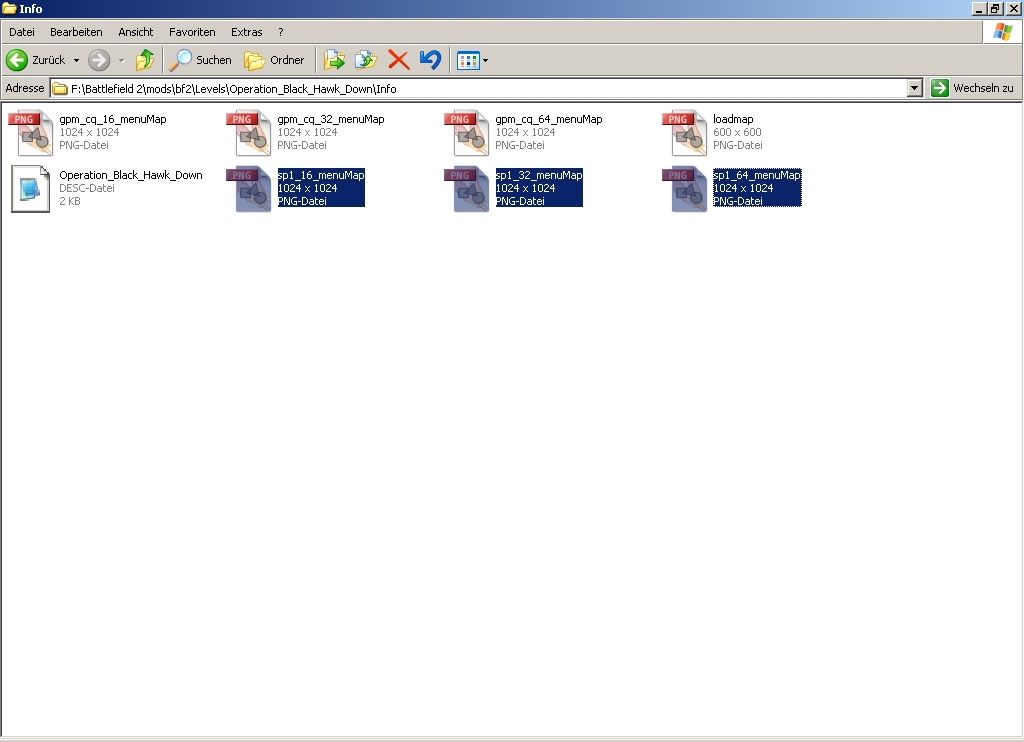1024x742 pixels.
Task: Select the gpm_cq_32_menuMap file
Action: [x=330, y=119]
